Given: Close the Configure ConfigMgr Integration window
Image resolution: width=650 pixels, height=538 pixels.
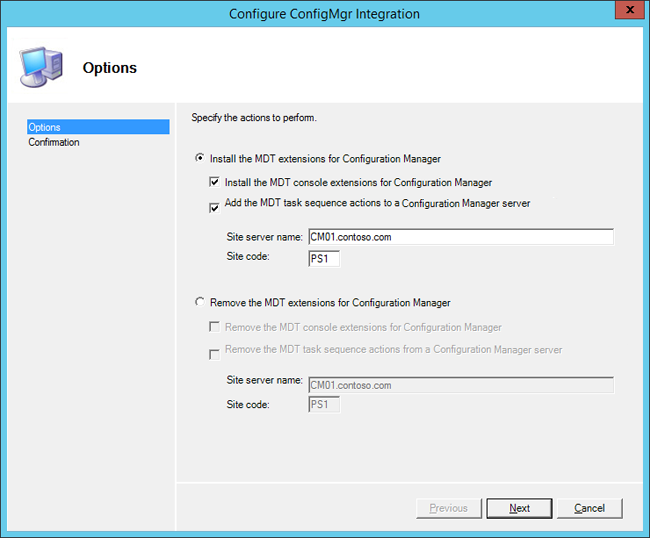Looking at the screenshot, I should click(627, 13).
